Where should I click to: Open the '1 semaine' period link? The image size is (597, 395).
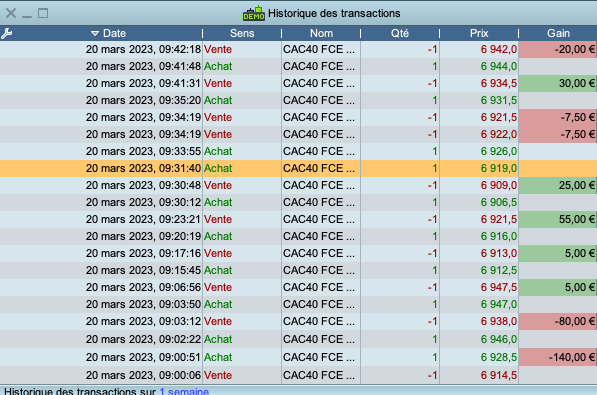184,391
